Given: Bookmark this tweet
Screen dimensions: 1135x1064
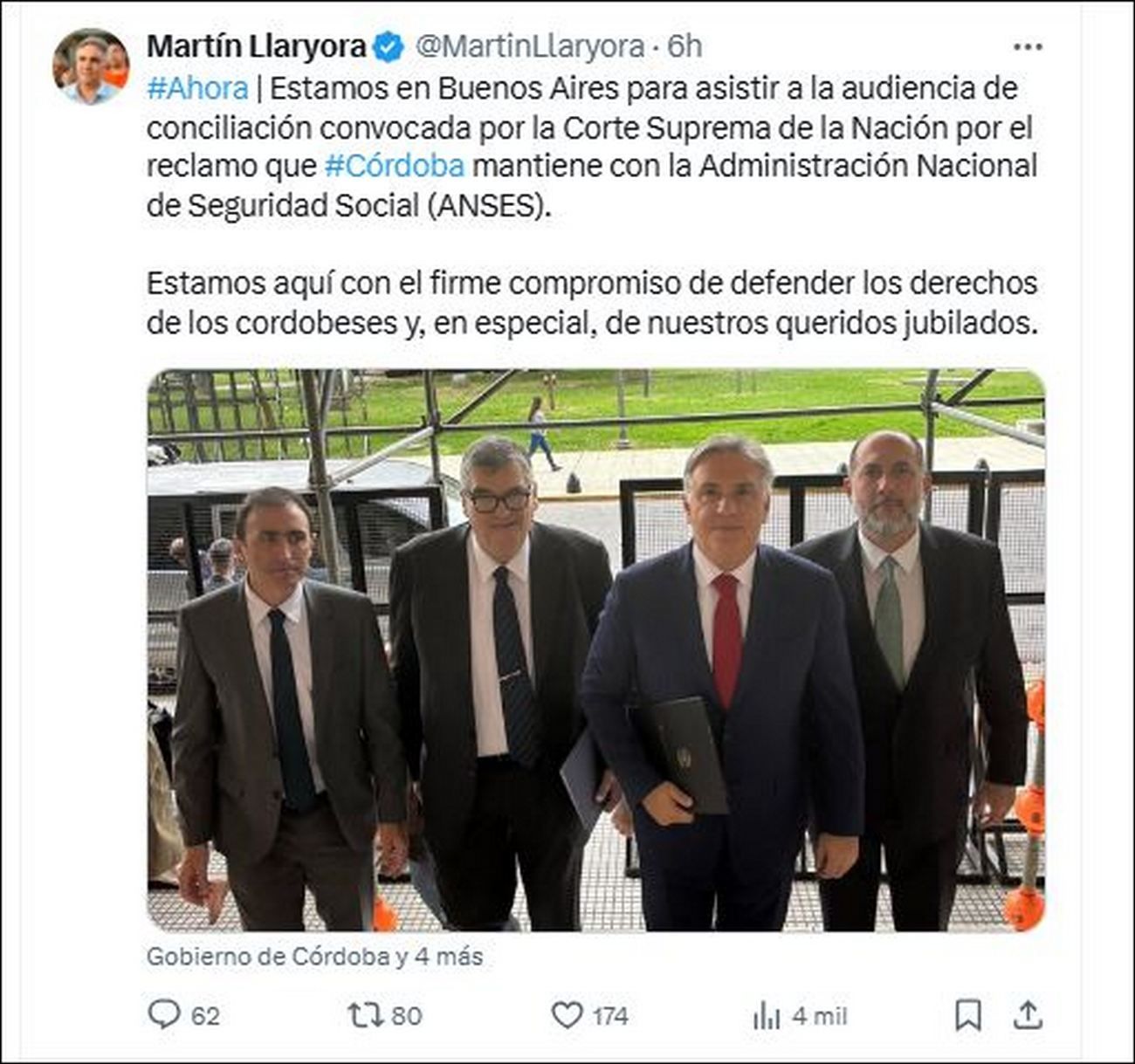Looking at the screenshot, I should coord(967,1015).
